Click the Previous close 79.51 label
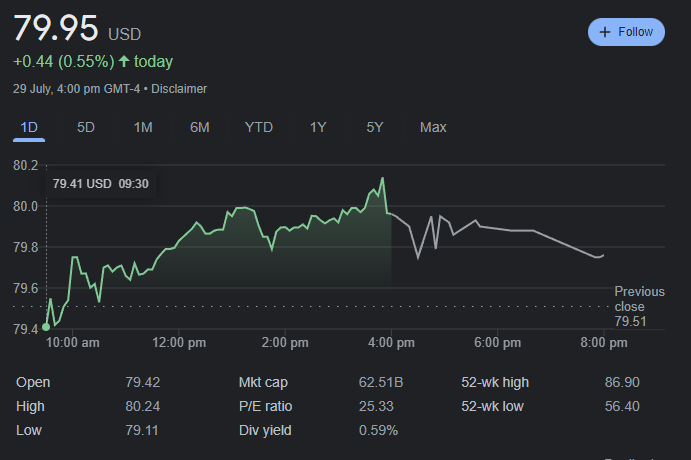The image size is (691, 460). (x=629, y=306)
